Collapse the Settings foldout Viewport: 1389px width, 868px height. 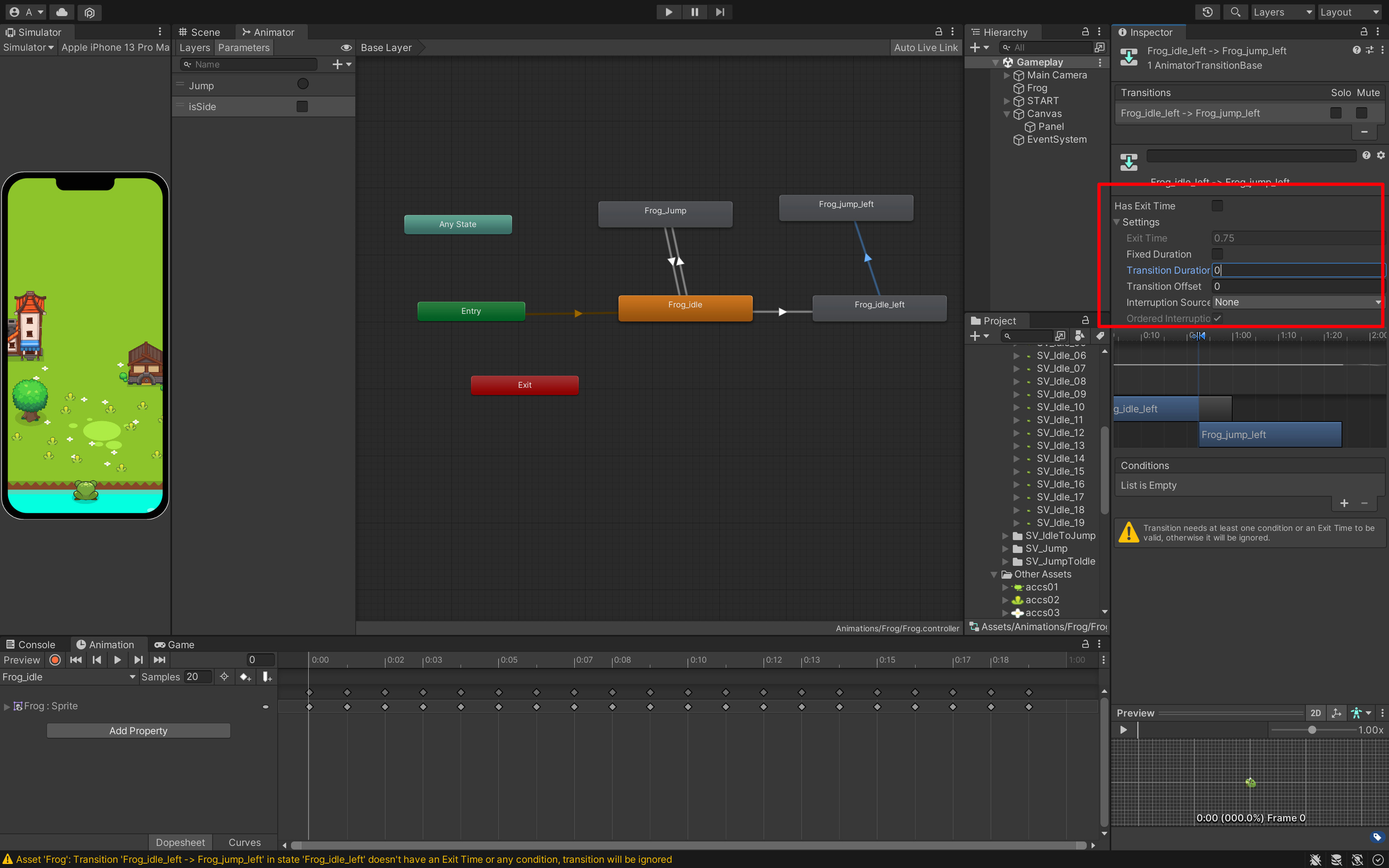click(1117, 222)
